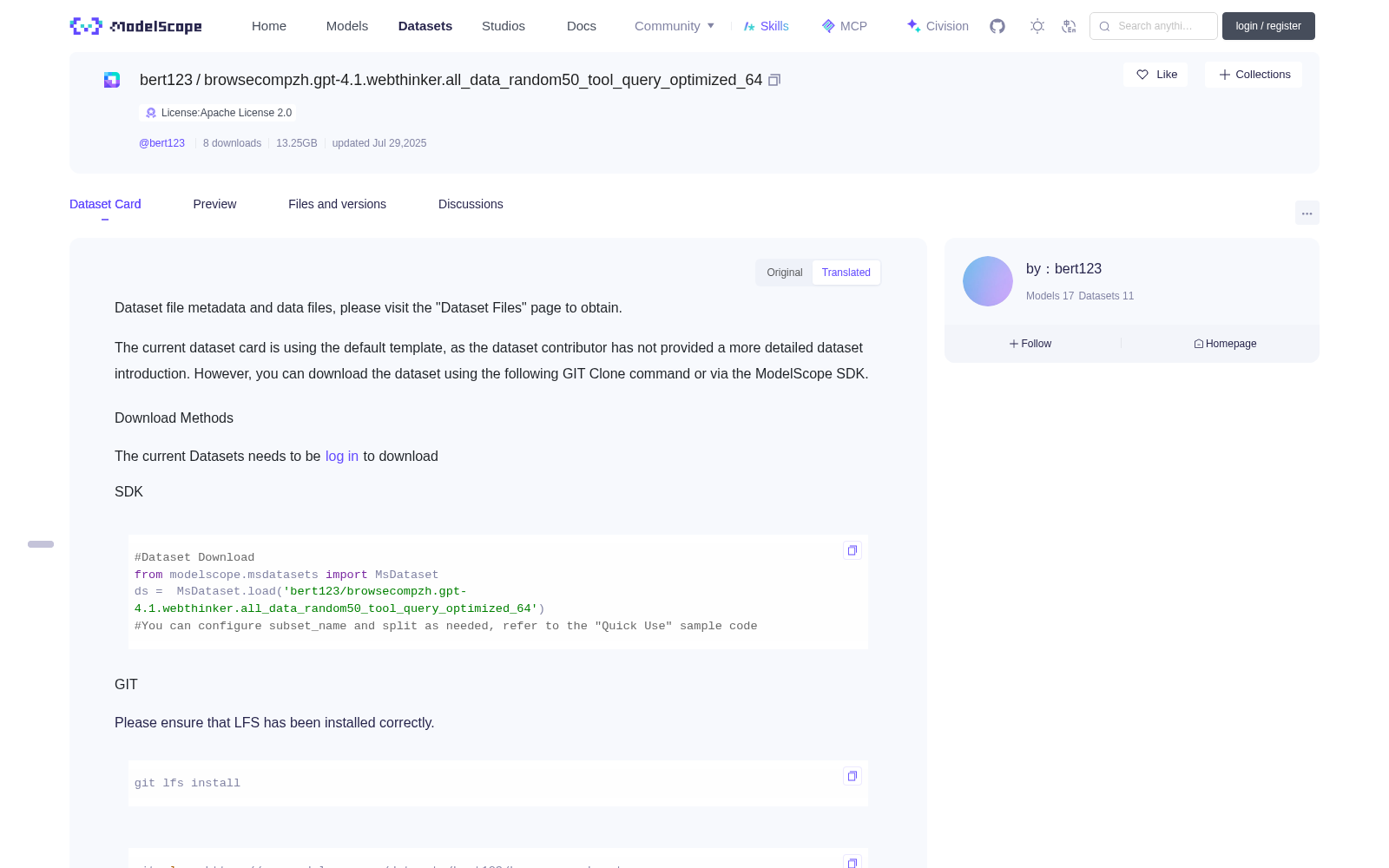Viewport: 1389px width, 868px height.
Task: Show the Translated dataset card text
Action: (846, 273)
